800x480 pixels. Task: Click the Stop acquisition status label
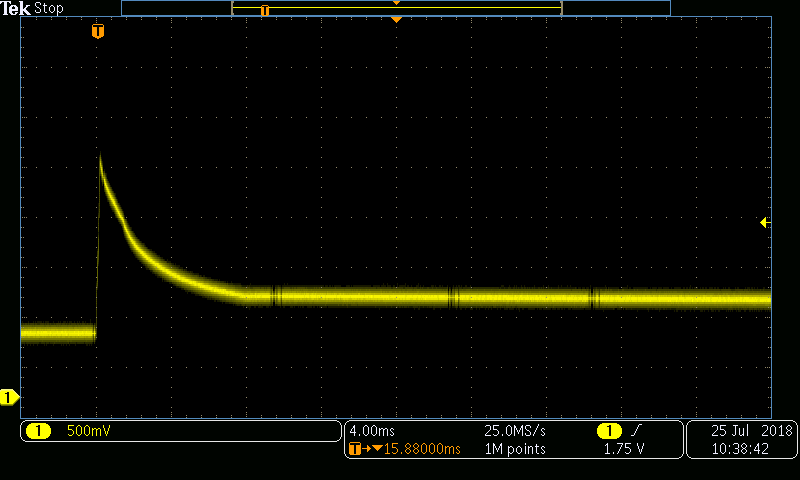click(49, 8)
